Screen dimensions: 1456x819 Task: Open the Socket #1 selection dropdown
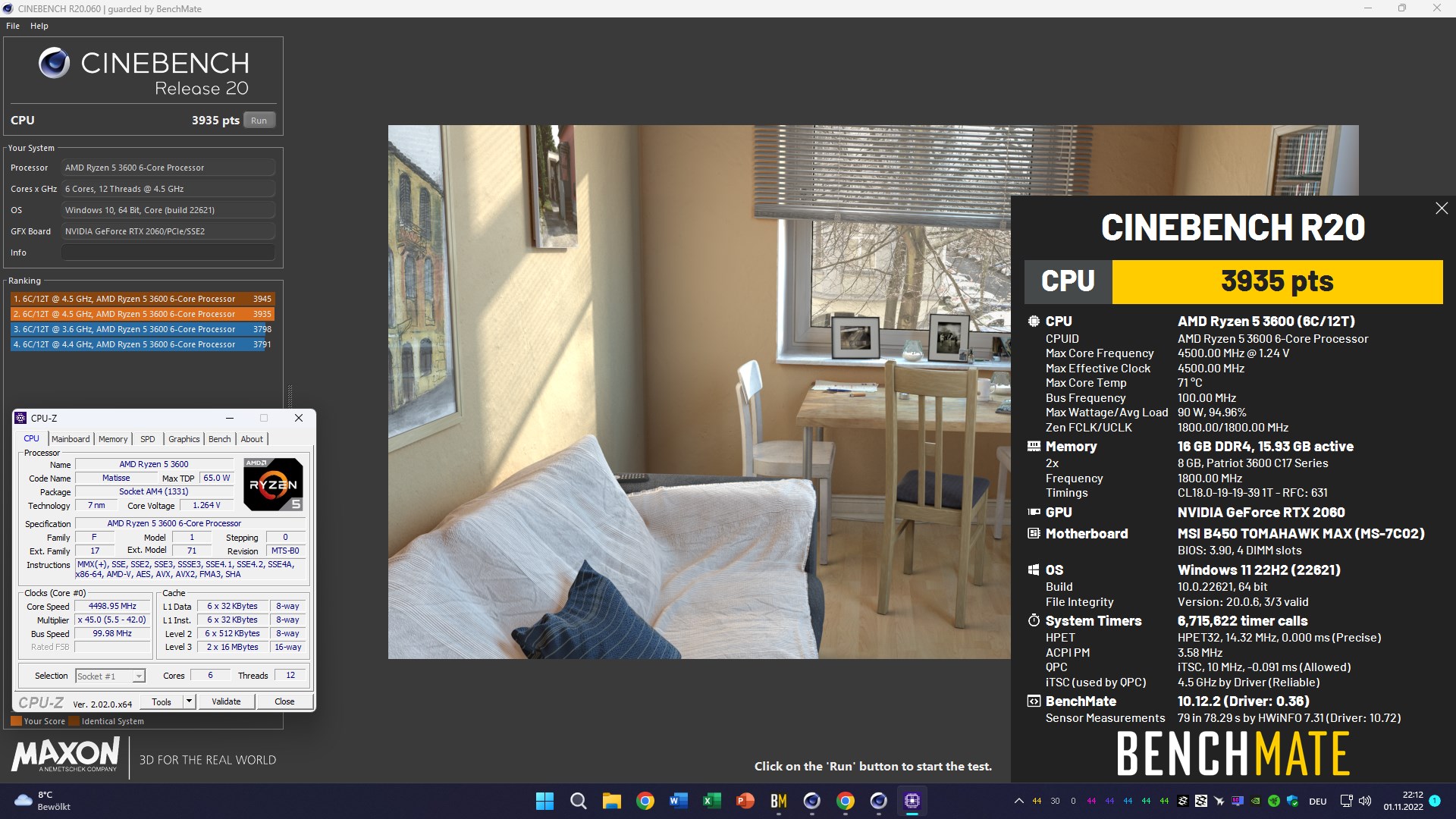click(111, 676)
